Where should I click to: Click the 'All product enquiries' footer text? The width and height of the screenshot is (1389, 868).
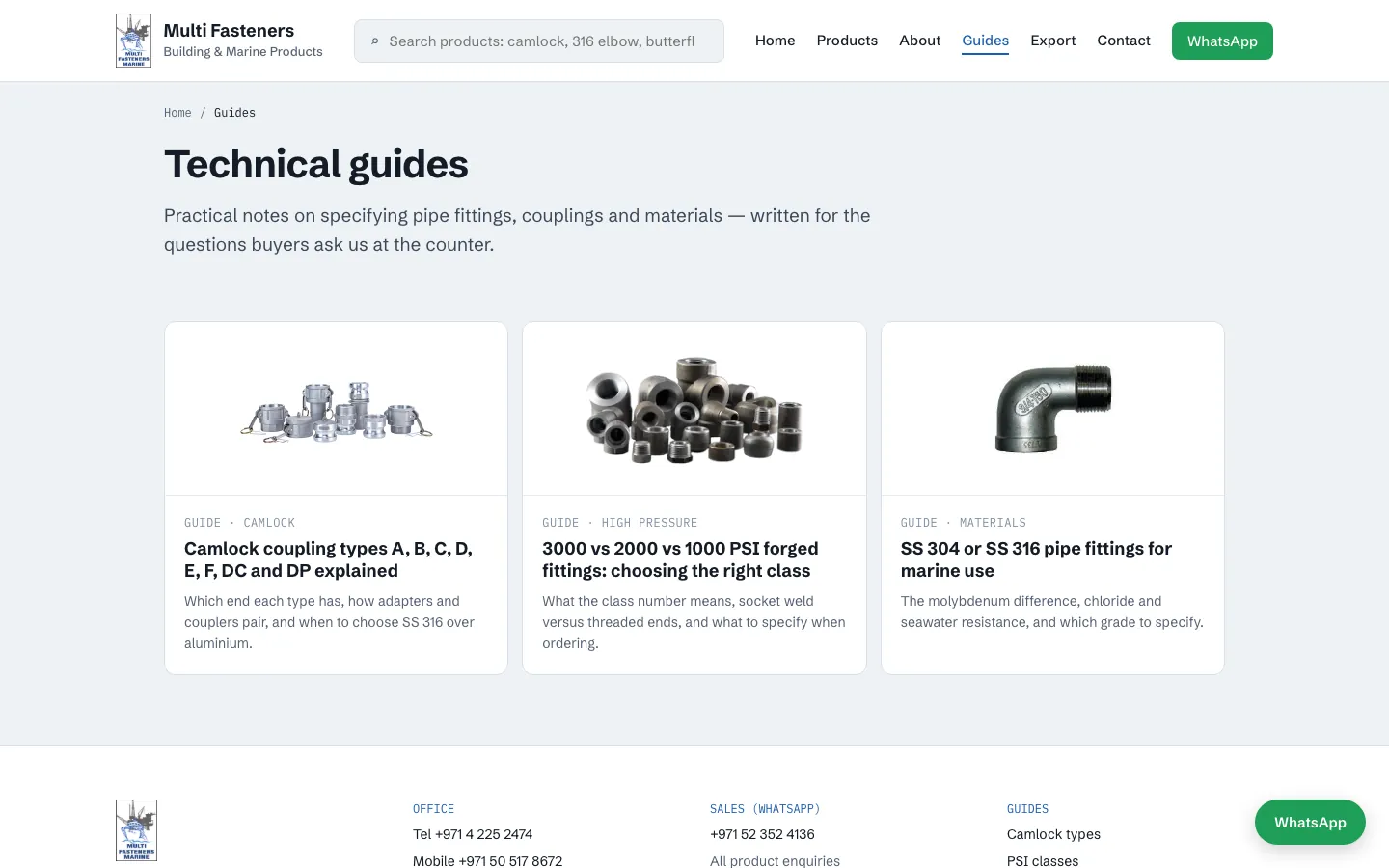click(775, 861)
